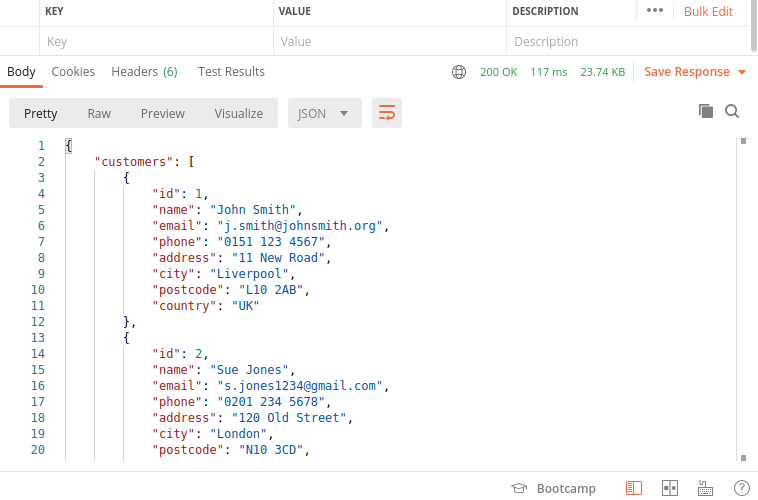Toggle the single-pane view icon in the status bar
The width and height of the screenshot is (758, 500).
(x=633, y=488)
